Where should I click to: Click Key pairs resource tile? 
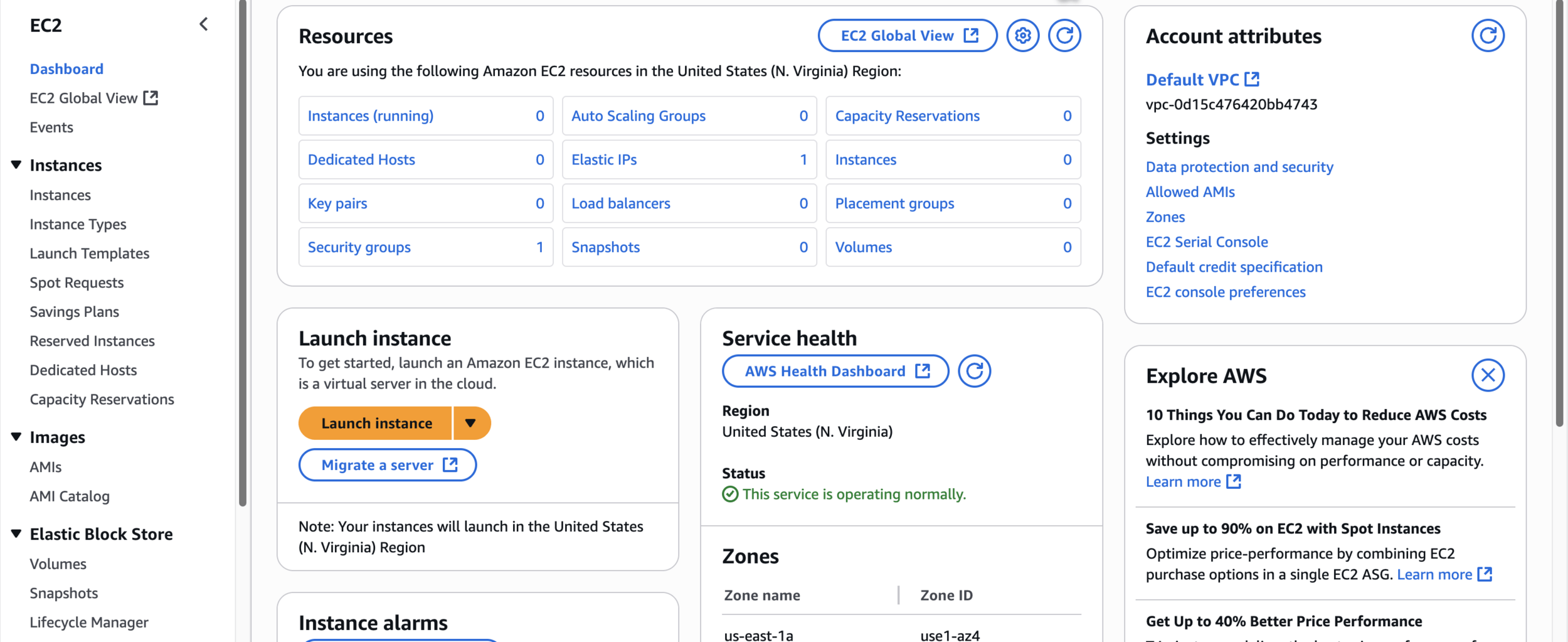click(x=426, y=203)
